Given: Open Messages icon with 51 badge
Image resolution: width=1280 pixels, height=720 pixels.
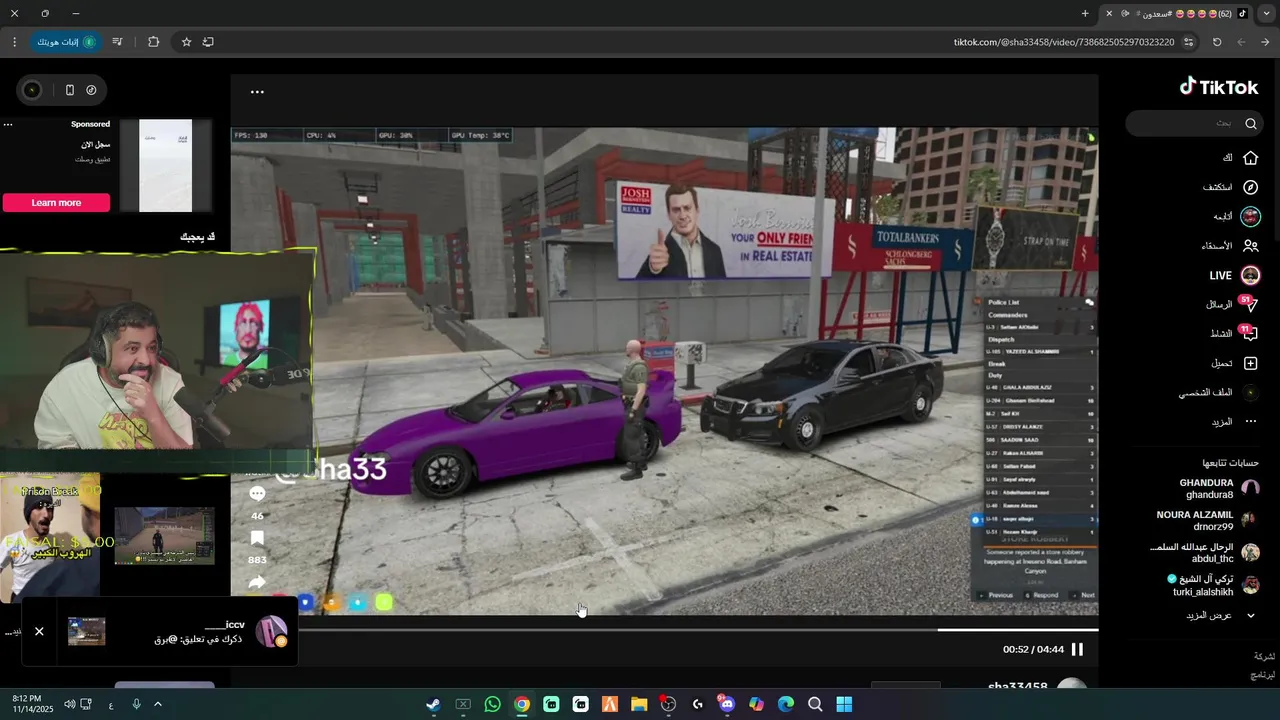Looking at the screenshot, I should pos(1249,304).
